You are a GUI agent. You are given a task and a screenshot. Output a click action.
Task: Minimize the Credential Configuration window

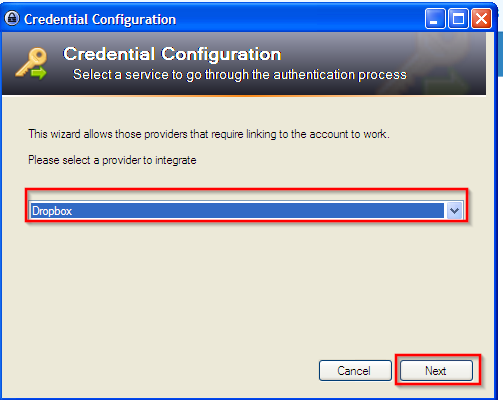(435, 19)
